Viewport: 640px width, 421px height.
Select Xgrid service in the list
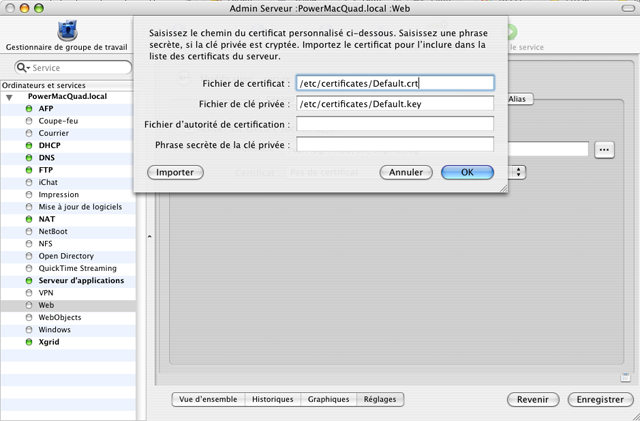[x=69, y=342]
